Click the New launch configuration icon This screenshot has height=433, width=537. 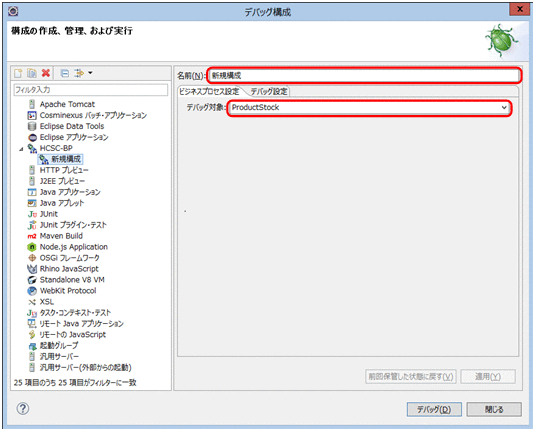point(18,73)
